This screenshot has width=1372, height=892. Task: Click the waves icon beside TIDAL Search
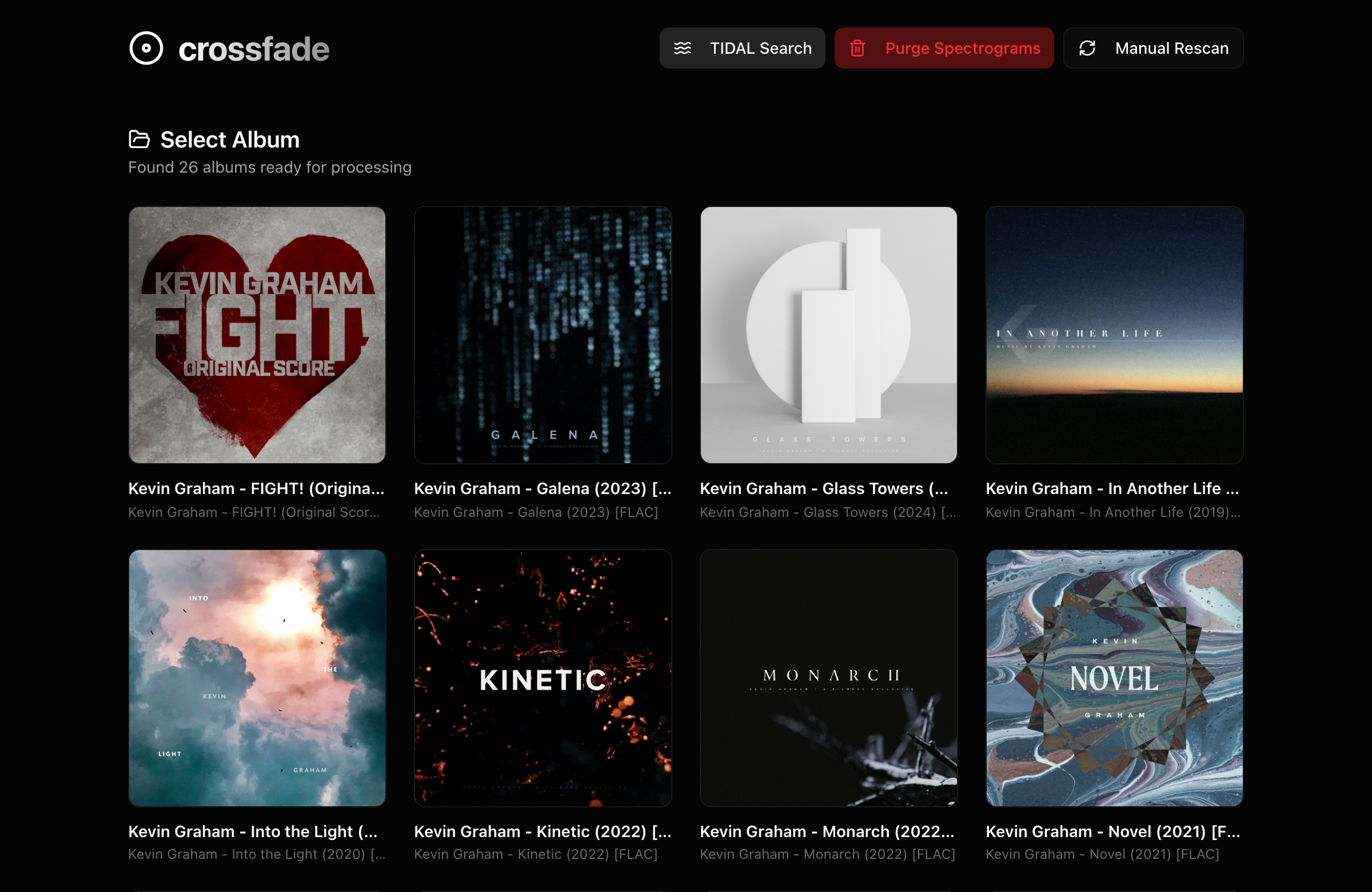[683, 49]
